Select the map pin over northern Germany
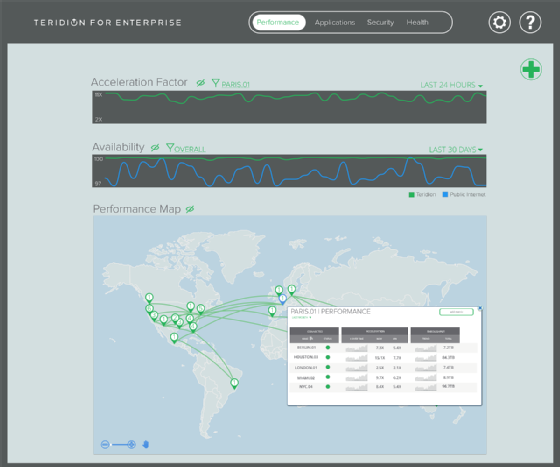560x467 pixels. 292,290
